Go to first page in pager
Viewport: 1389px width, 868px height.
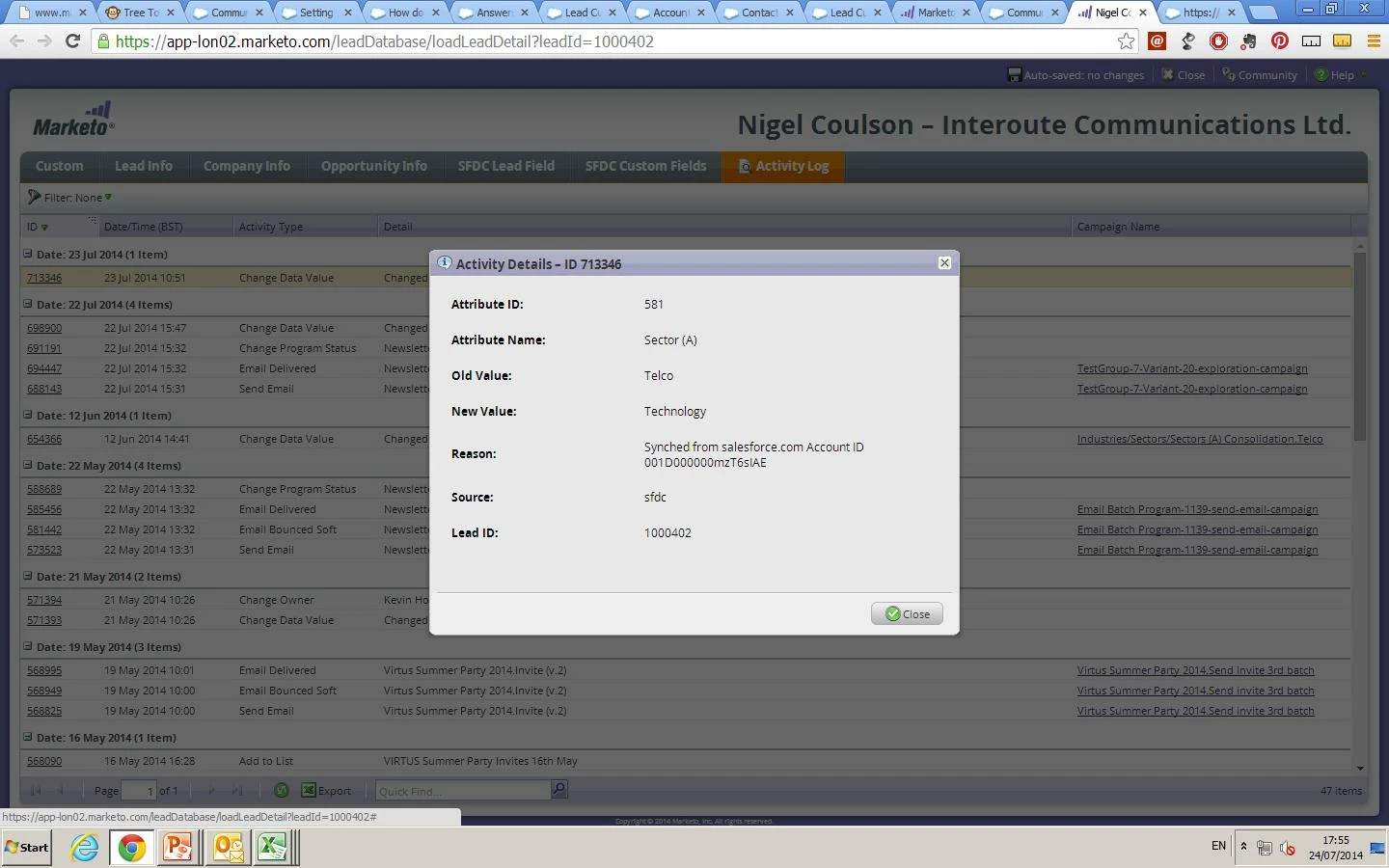point(37,791)
